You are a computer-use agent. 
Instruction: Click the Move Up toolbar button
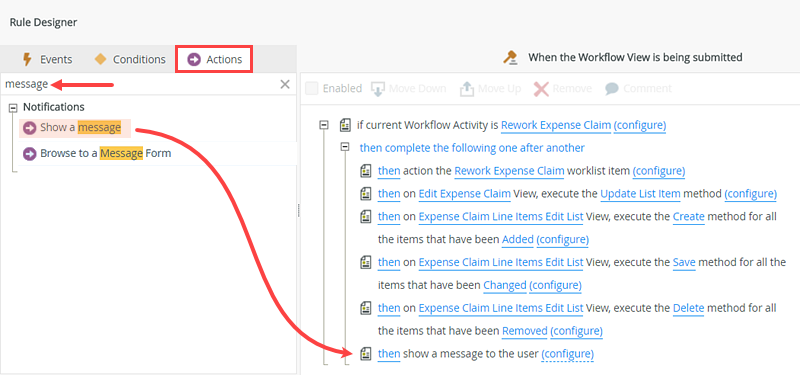[490, 88]
